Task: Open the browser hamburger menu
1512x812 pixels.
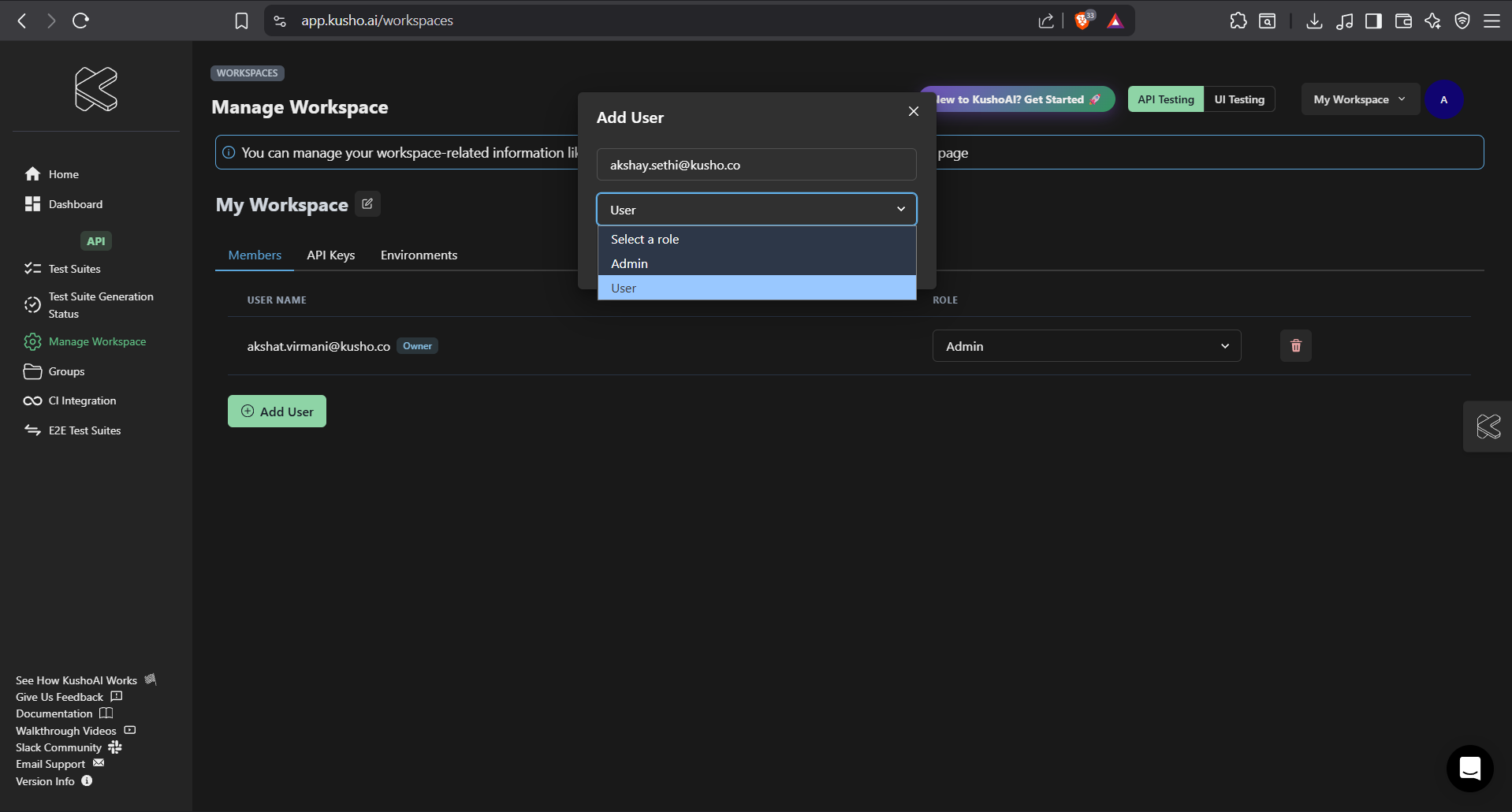Action: [x=1492, y=20]
